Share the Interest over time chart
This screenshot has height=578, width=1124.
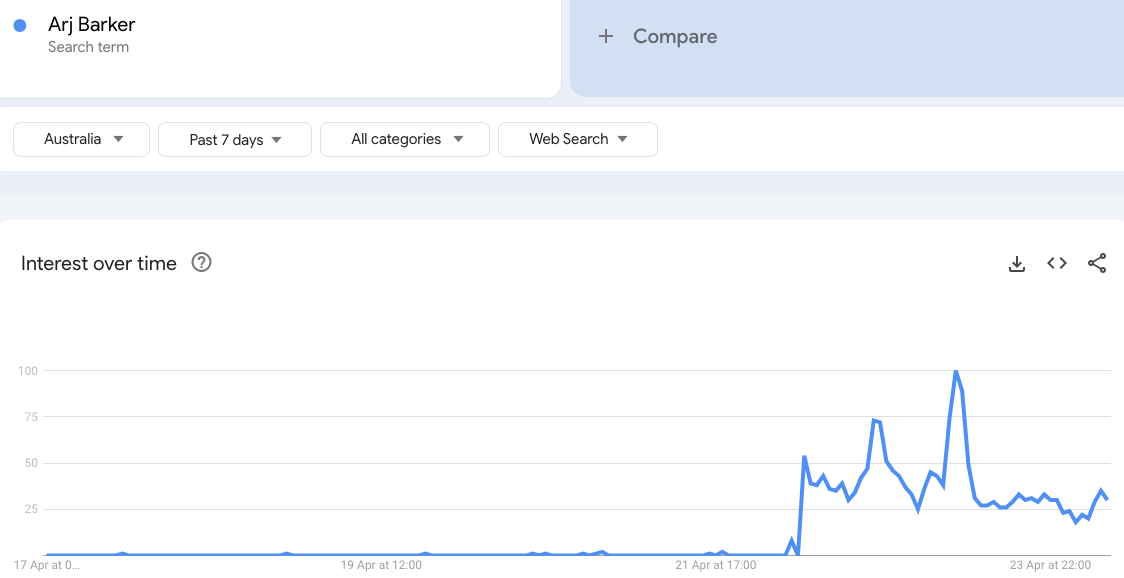click(x=1097, y=263)
